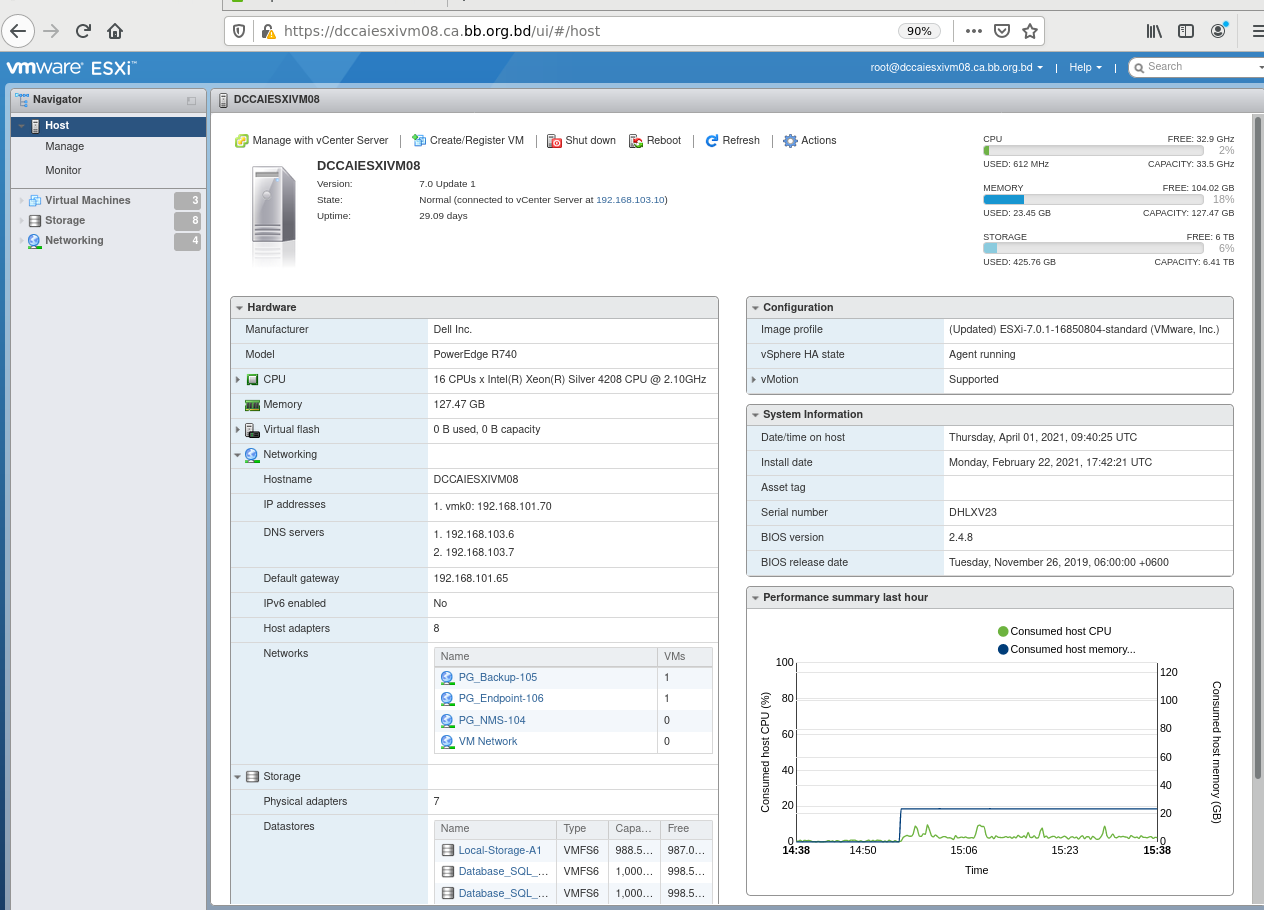Open vCenter Server link 192.168.103.10
This screenshot has width=1264, height=910.
point(630,199)
